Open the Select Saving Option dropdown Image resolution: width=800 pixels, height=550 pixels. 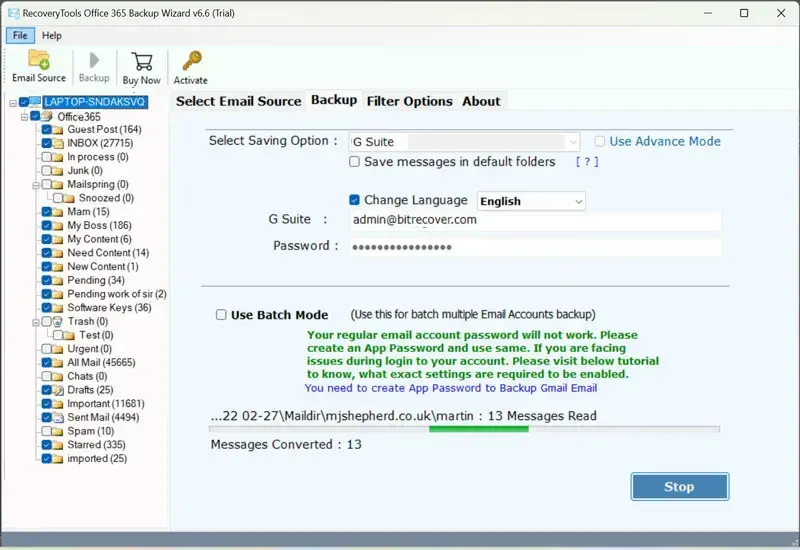464,142
